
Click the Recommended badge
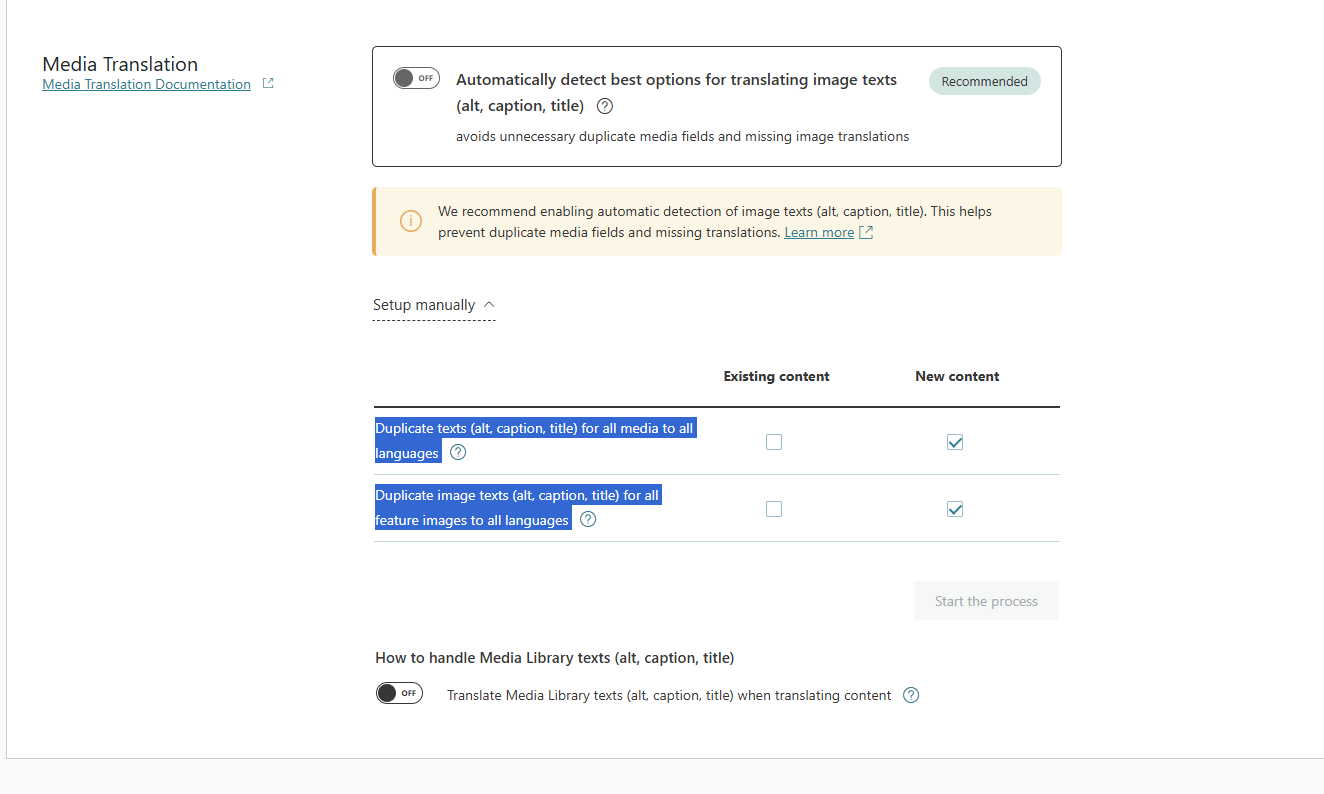click(984, 82)
